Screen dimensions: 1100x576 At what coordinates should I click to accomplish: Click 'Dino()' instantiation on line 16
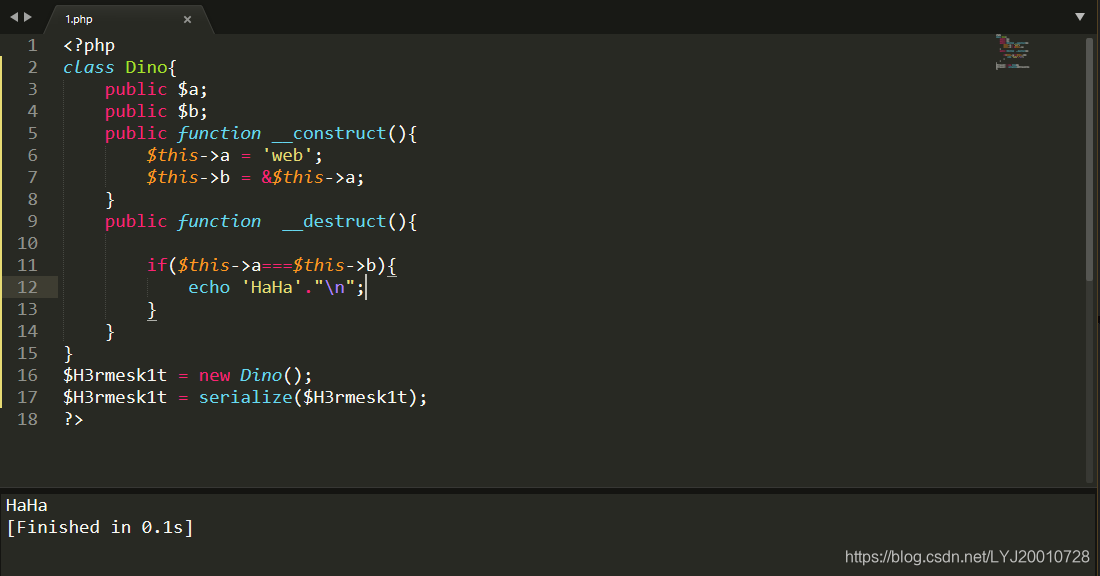coord(271,375)
